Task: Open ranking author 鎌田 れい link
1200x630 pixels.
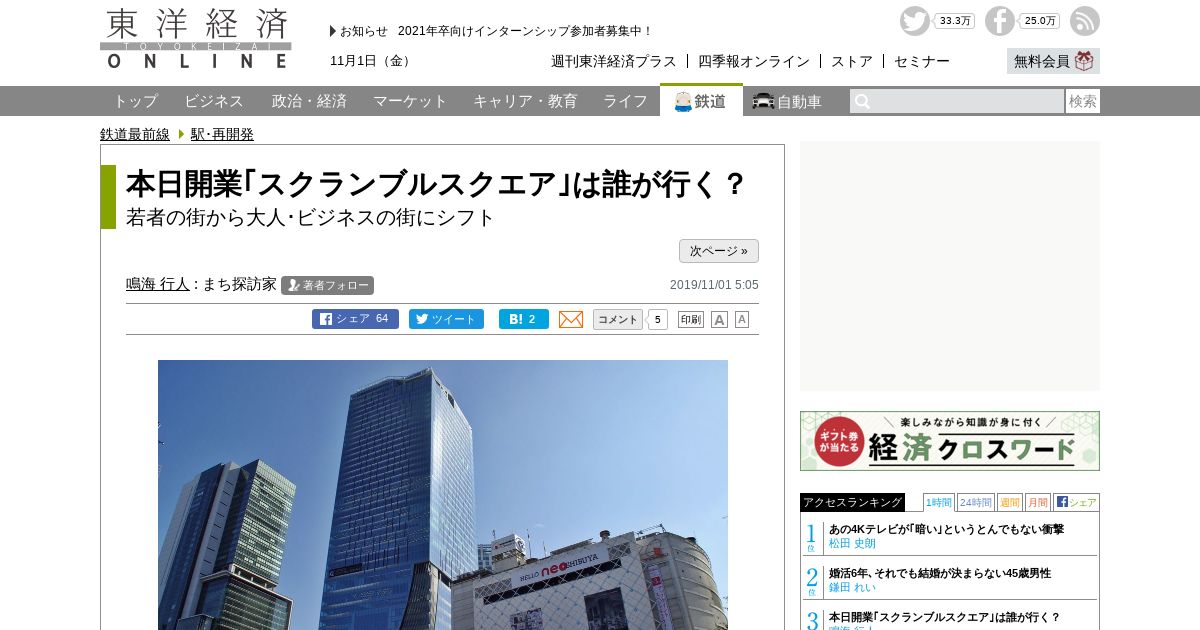Action: click(x=852, y=587)
